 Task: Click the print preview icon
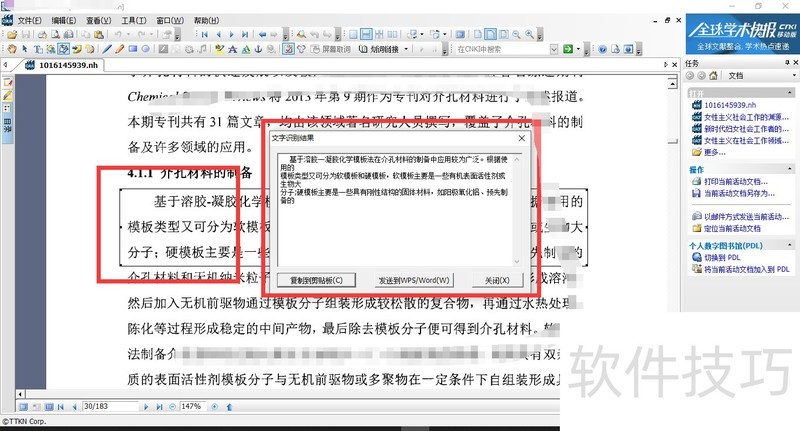click(55, 35)
